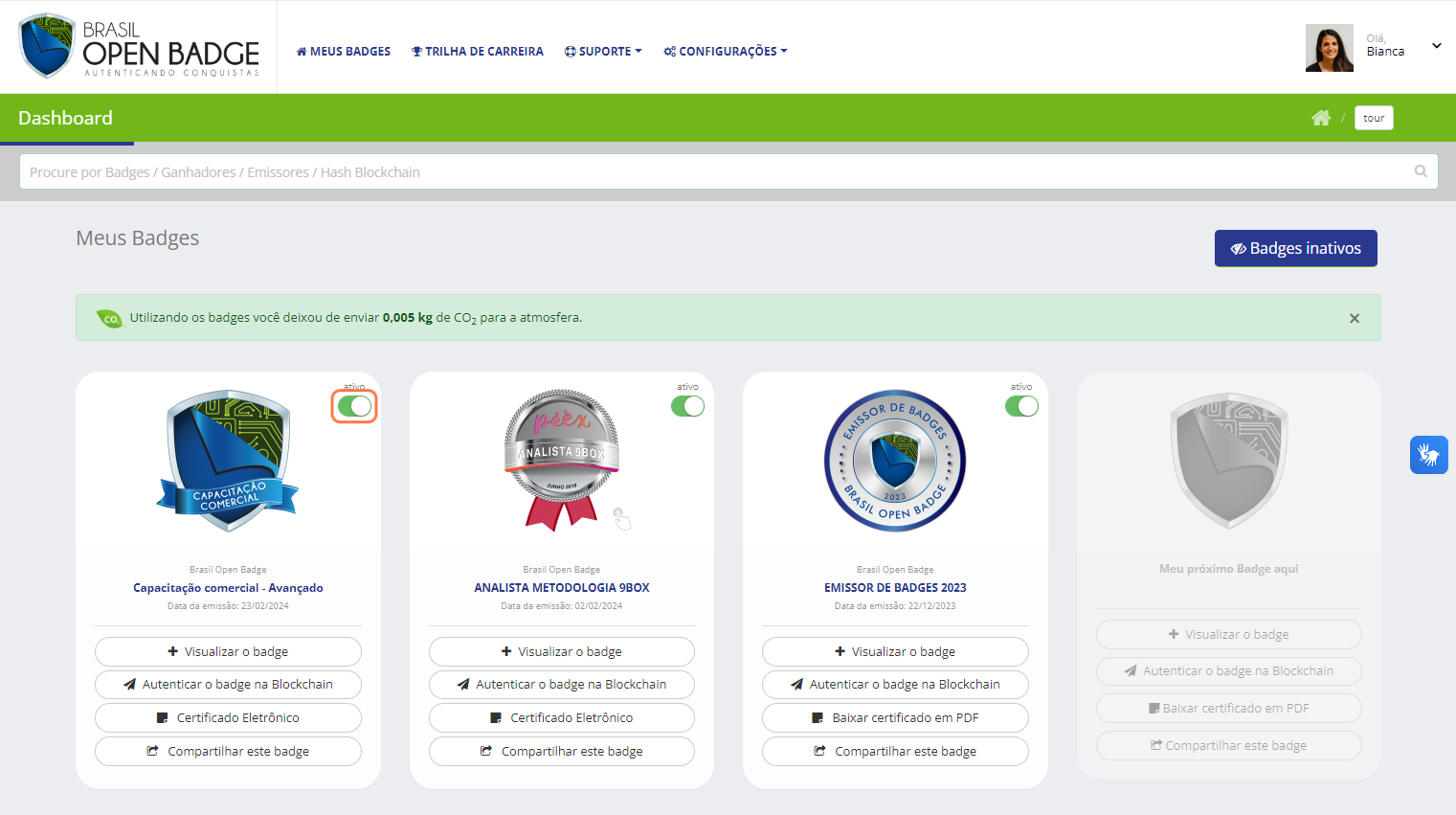1456x815 pixels.
Task: Click Bianca's profile photo
Action: [x=1330, y=48]
